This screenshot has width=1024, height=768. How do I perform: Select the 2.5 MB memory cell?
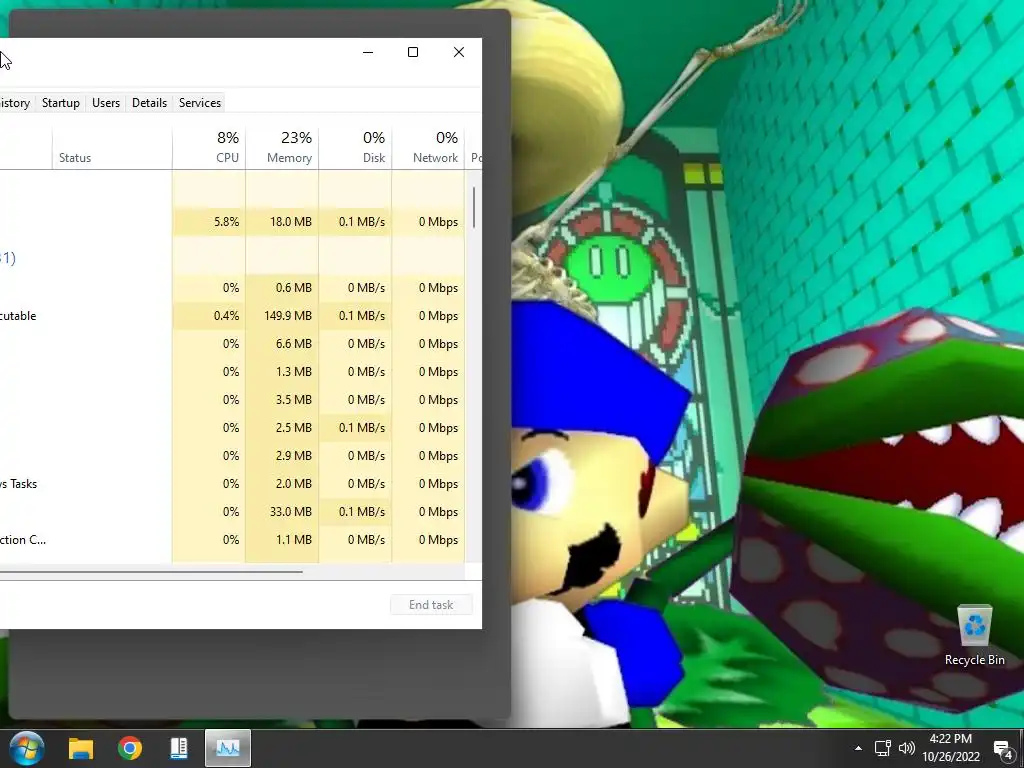pyautogui.click(x=282, y=428)
